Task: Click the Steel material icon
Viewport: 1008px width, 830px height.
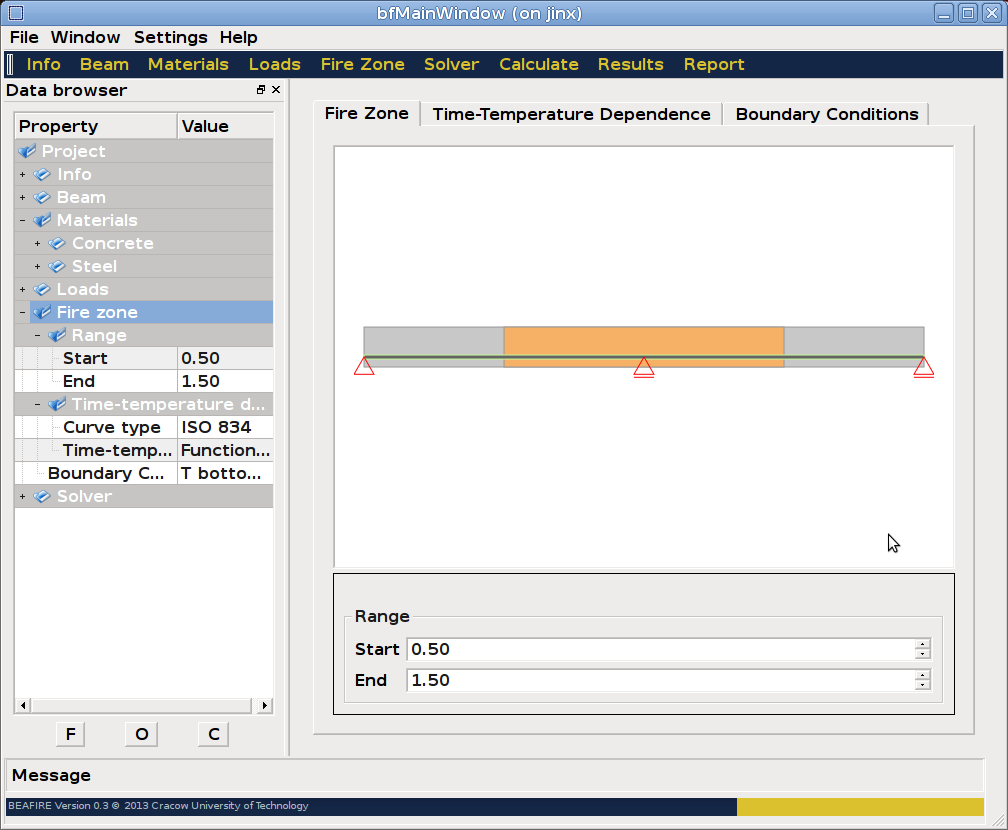Action: [57, 266]
